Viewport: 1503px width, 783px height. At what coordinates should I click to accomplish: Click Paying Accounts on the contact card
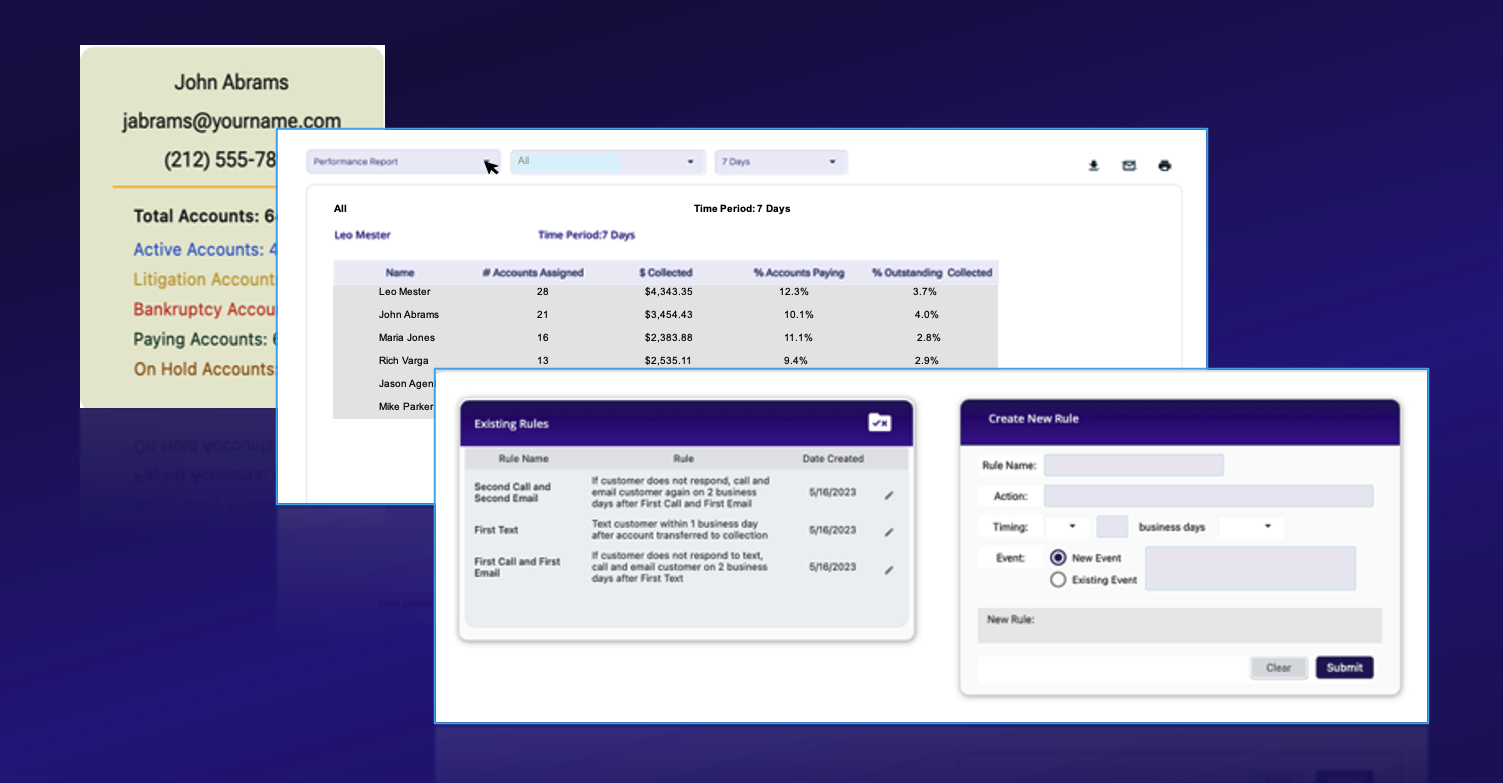tap(205, 340)
